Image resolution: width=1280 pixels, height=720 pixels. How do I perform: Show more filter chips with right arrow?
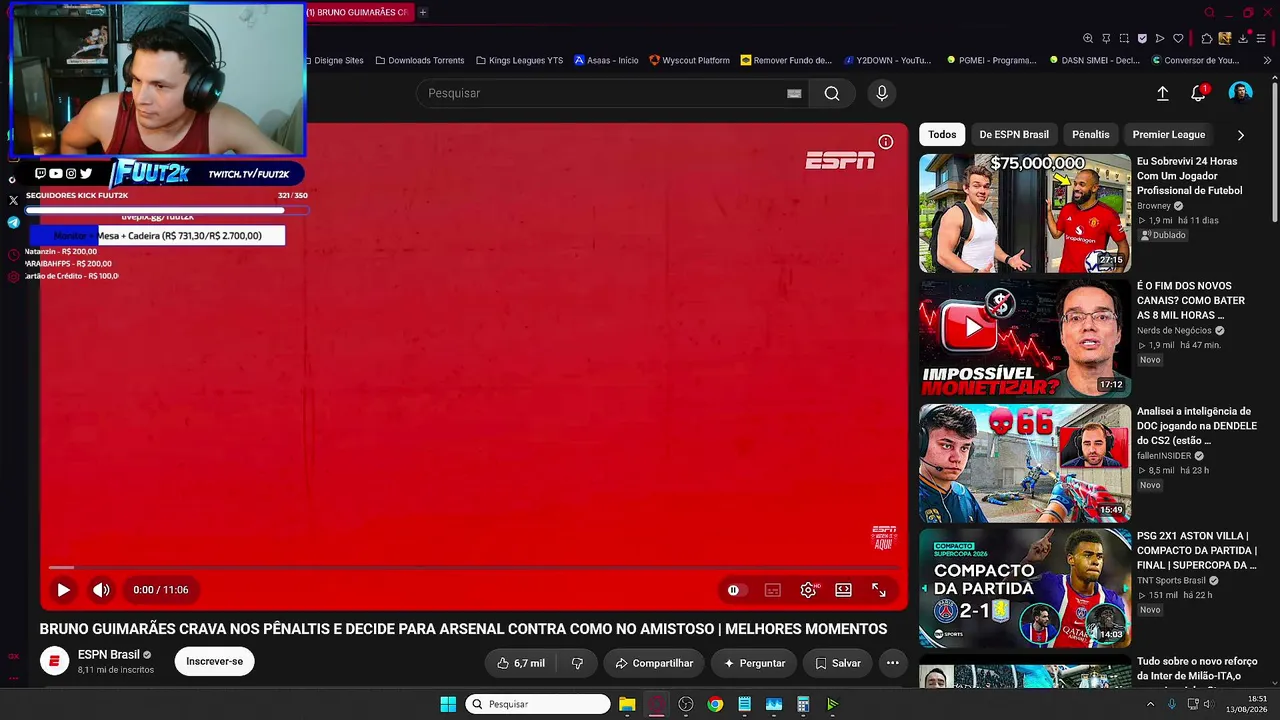click(x=1241, y=135)
